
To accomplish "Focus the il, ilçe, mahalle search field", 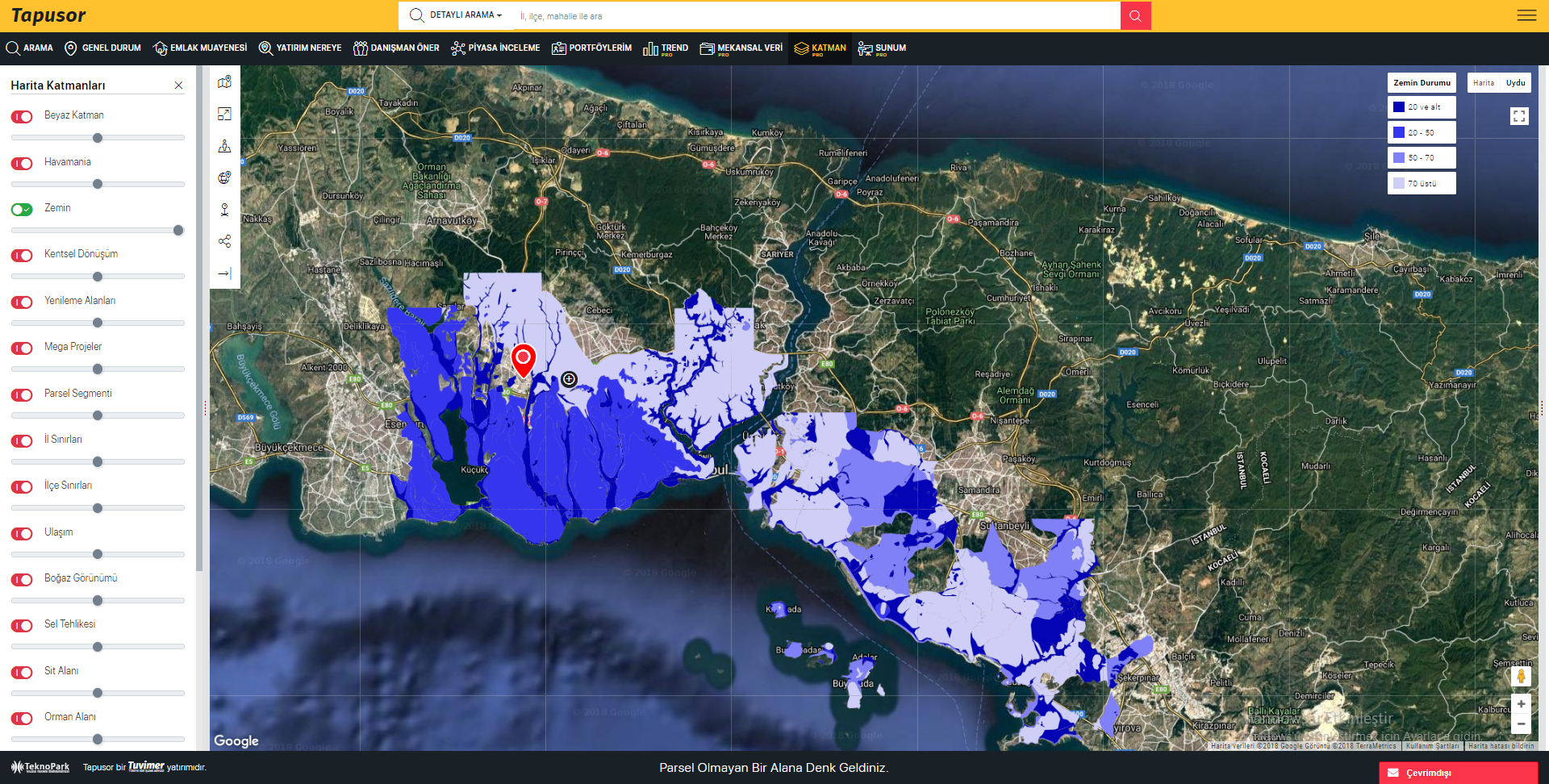I will click(x=816, y=16).
